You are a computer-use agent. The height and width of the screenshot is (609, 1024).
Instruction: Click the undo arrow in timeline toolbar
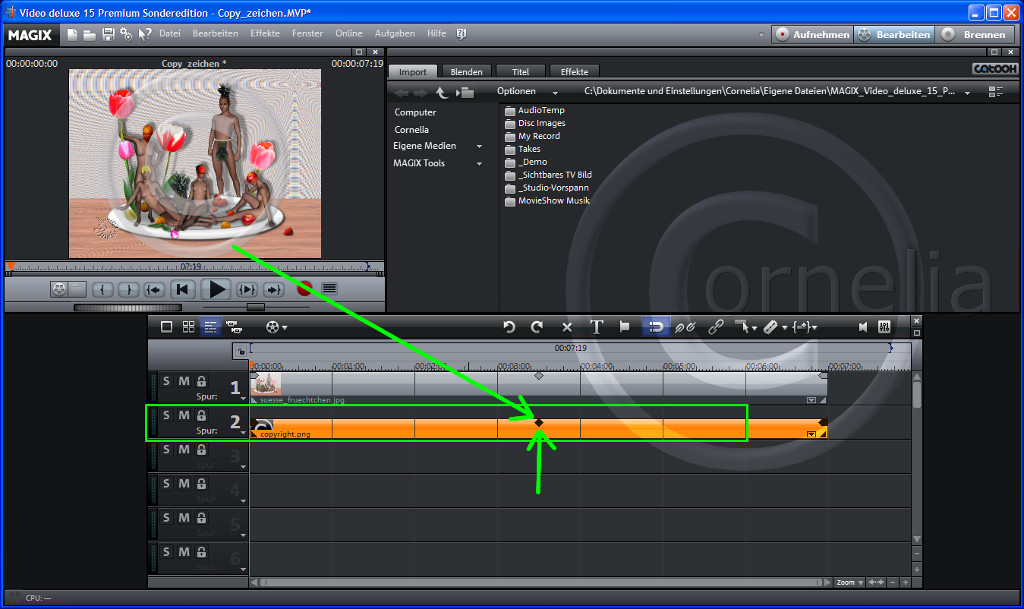(508, 327)
